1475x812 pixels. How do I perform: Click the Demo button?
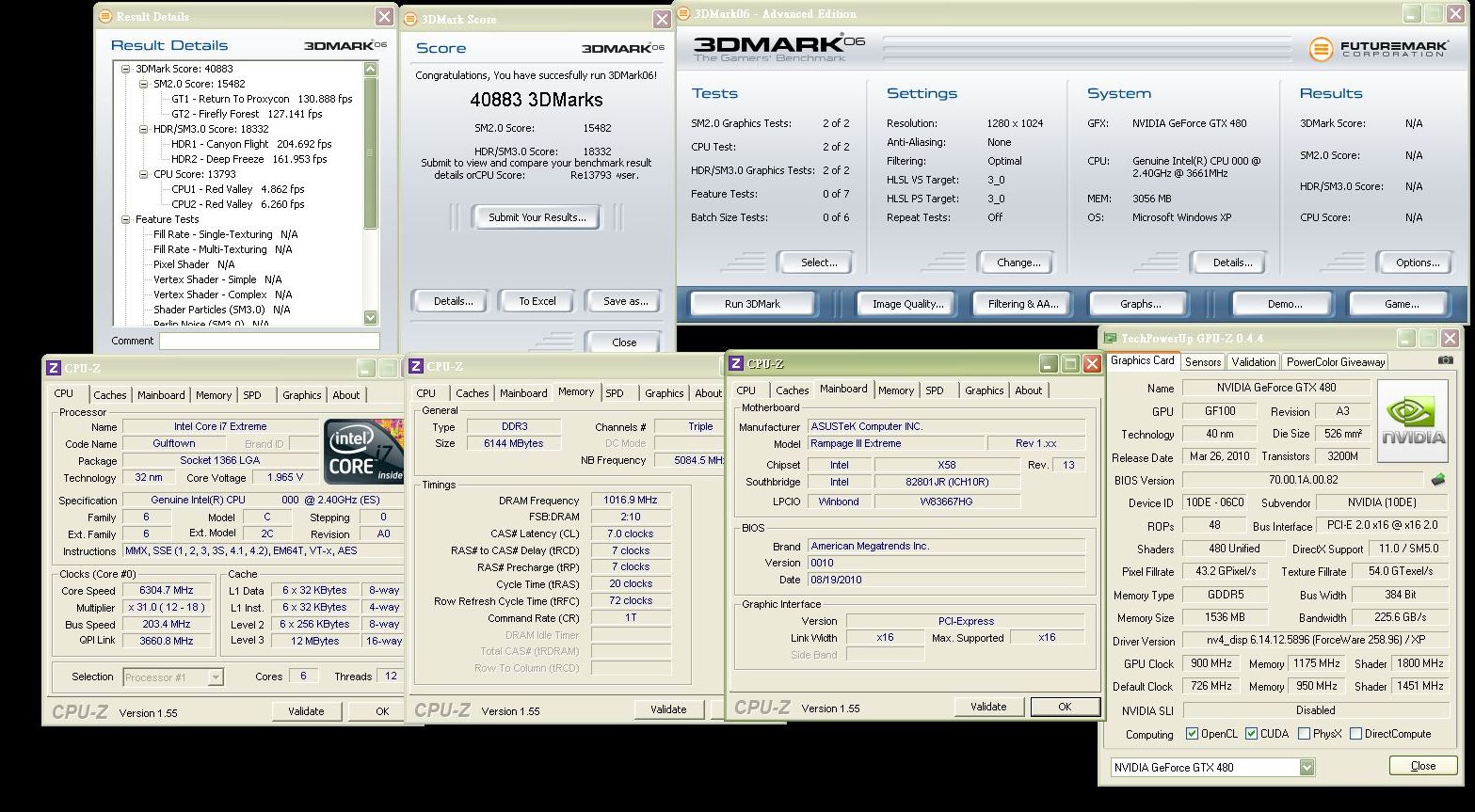pos(1284,304)
